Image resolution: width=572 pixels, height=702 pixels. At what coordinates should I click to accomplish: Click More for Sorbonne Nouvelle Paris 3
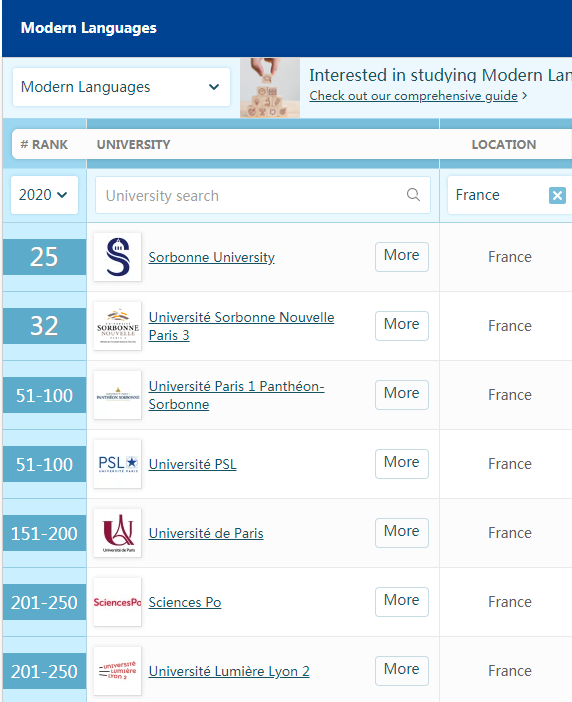402,326
